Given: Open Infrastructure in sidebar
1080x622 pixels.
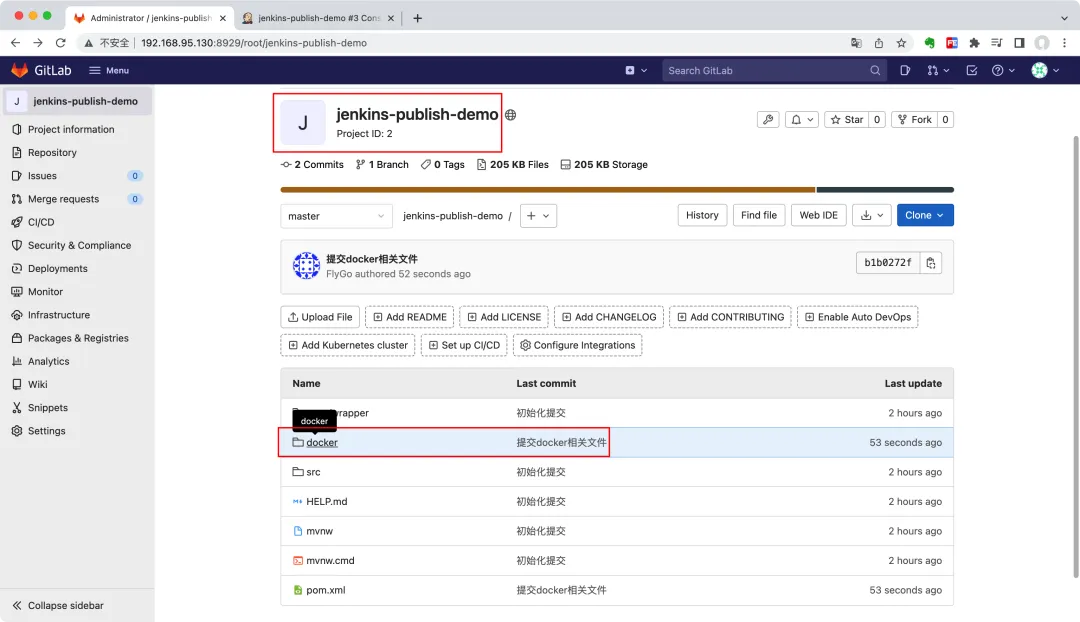Looking at the screenshot, I should tap(59, 315).
